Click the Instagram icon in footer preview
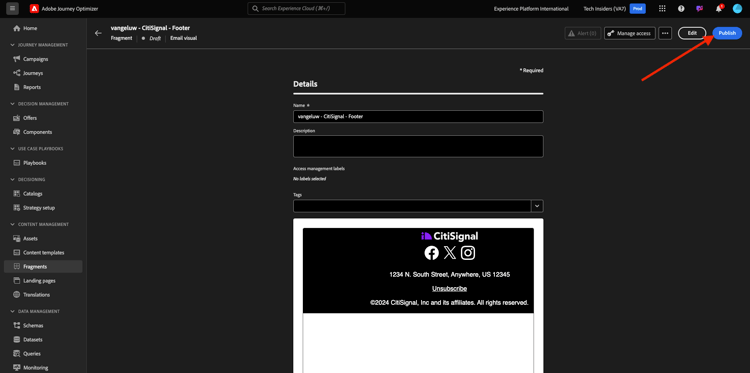The height and width of the screenshot is (373, 750). click(468, 253)
